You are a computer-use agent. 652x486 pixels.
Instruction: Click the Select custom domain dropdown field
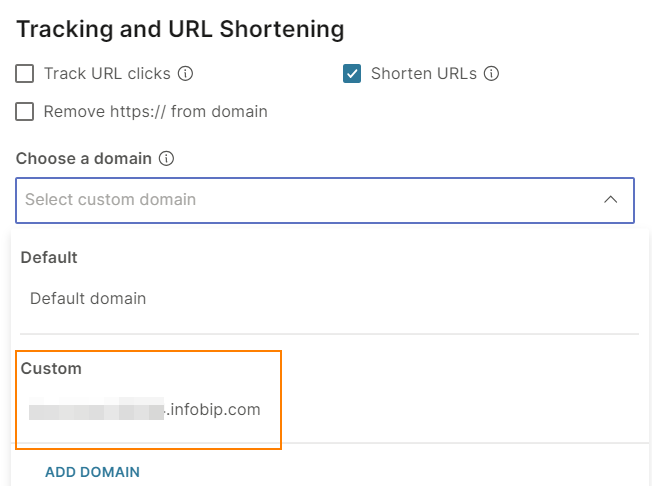[325, 200]
